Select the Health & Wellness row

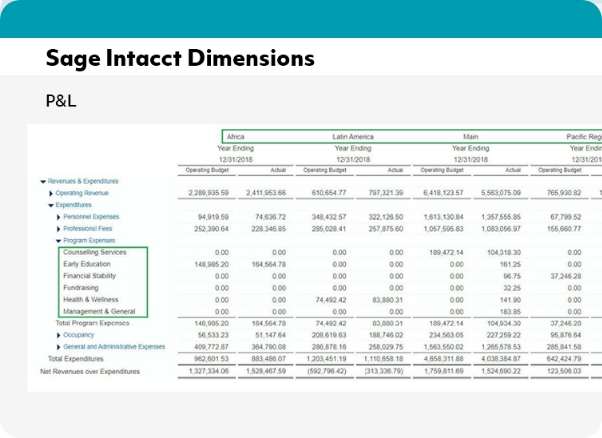(x=91, y=300)
